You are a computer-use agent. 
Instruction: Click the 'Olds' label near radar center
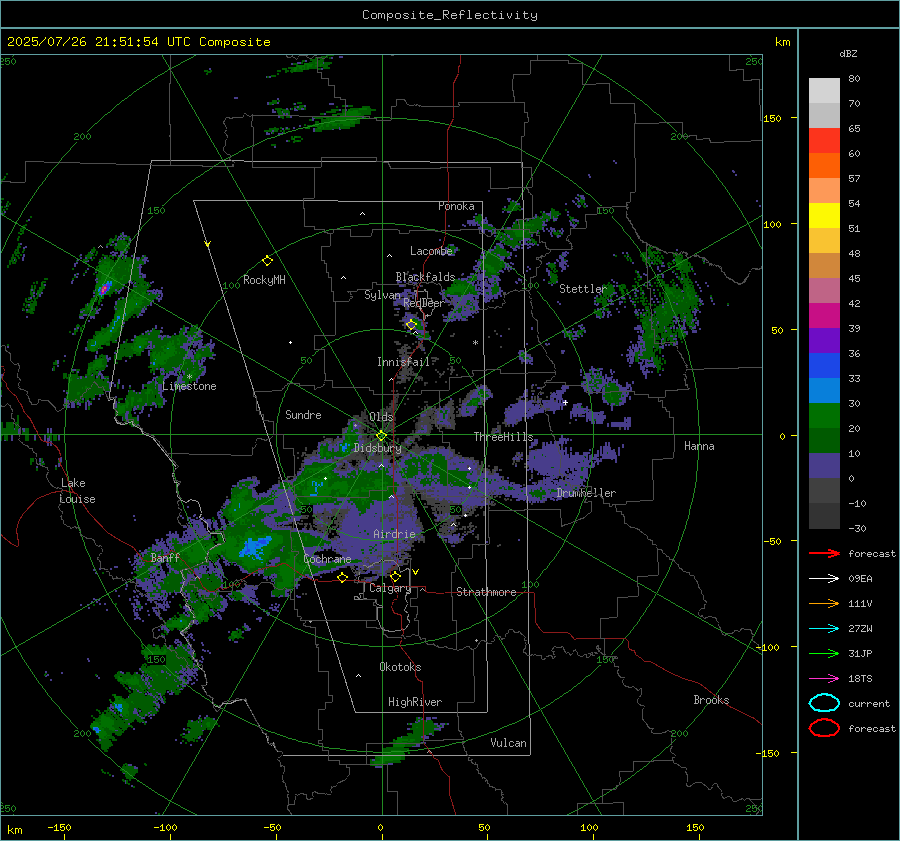381,417
